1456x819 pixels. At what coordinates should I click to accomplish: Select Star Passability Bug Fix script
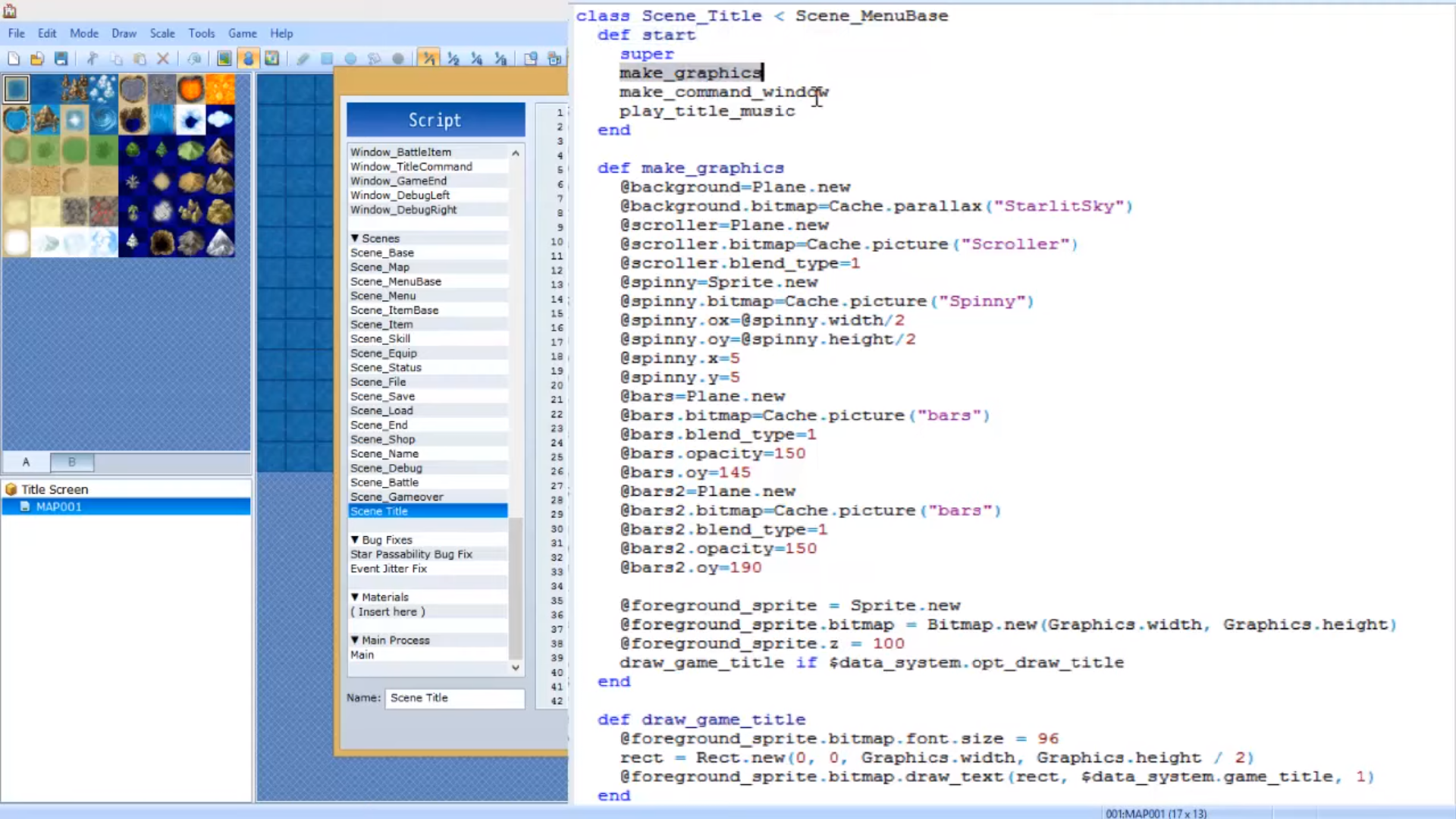coord(428,554)
